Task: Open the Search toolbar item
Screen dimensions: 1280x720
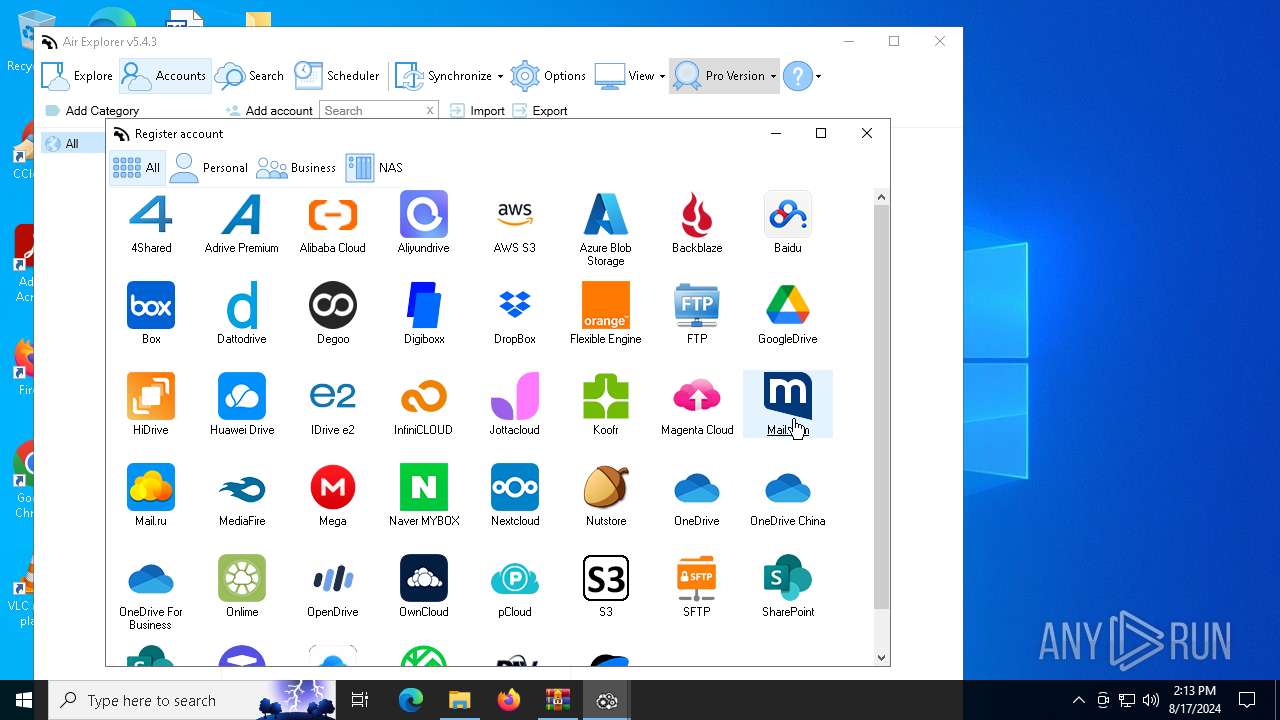Action: tap(250, 76)
